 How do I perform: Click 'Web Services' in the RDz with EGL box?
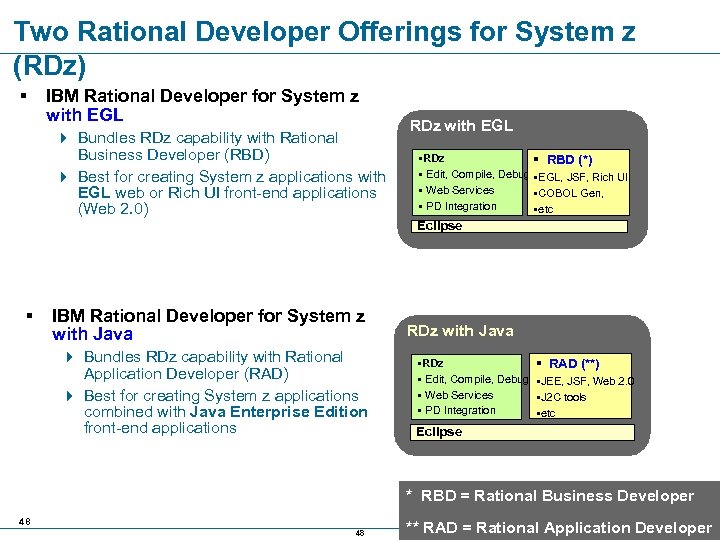[x=460, y=190]
